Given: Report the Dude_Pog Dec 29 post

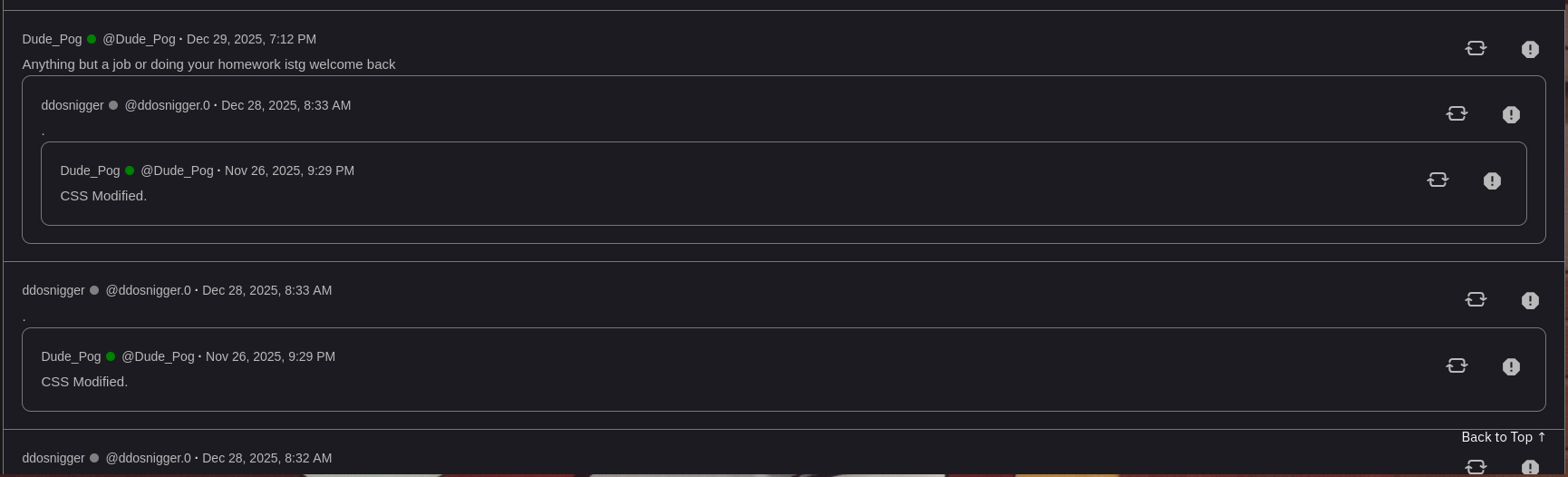Looking at the screenshot, I should pos(1530,50).
